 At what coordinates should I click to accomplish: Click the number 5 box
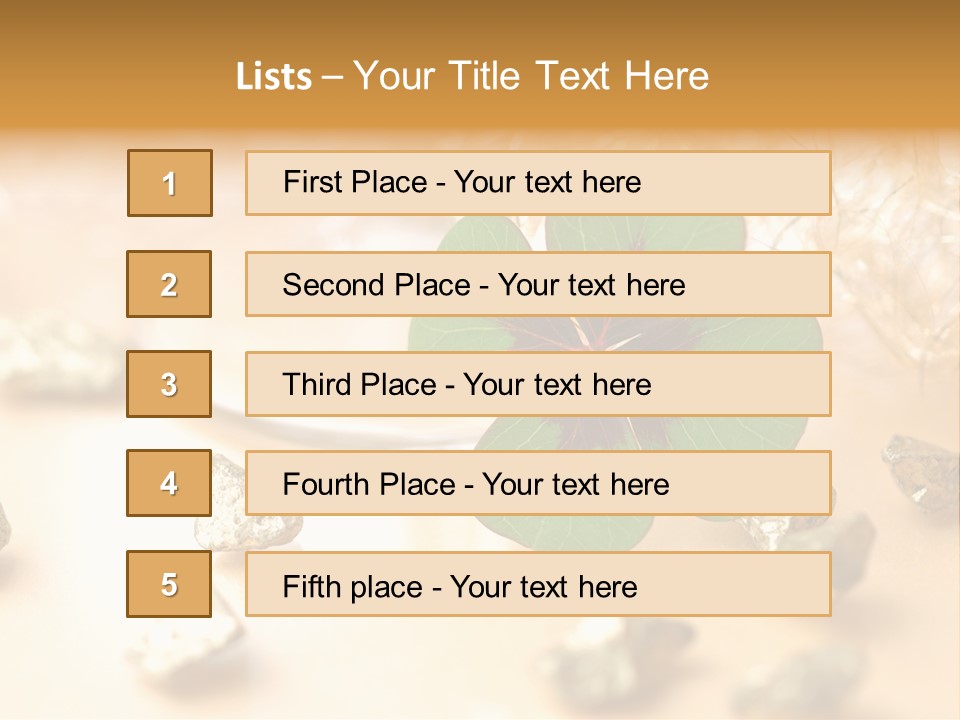[x=169, y=584]
